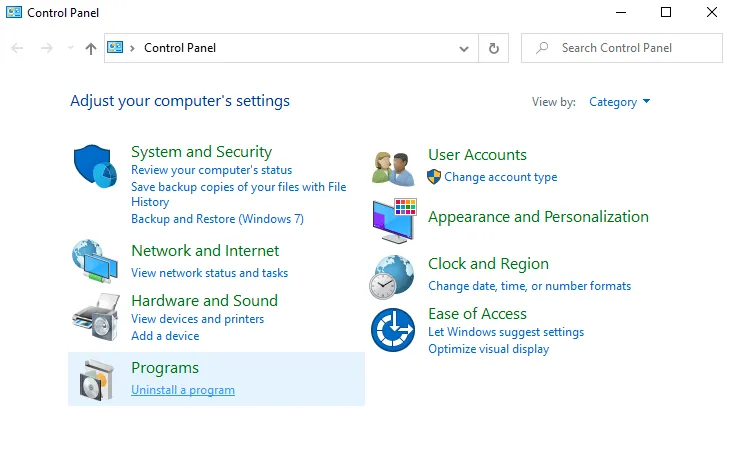
Task: Open the Clock and Region heading
Action: coord(488,264)
